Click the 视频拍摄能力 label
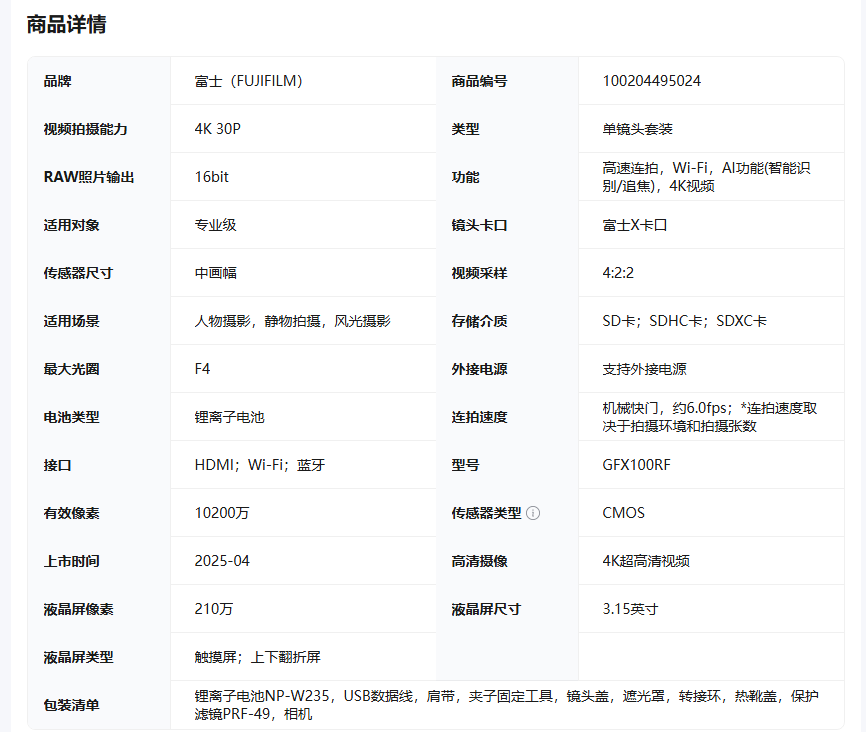This screenshot has height=732, width=866. [x=86, y=129]
